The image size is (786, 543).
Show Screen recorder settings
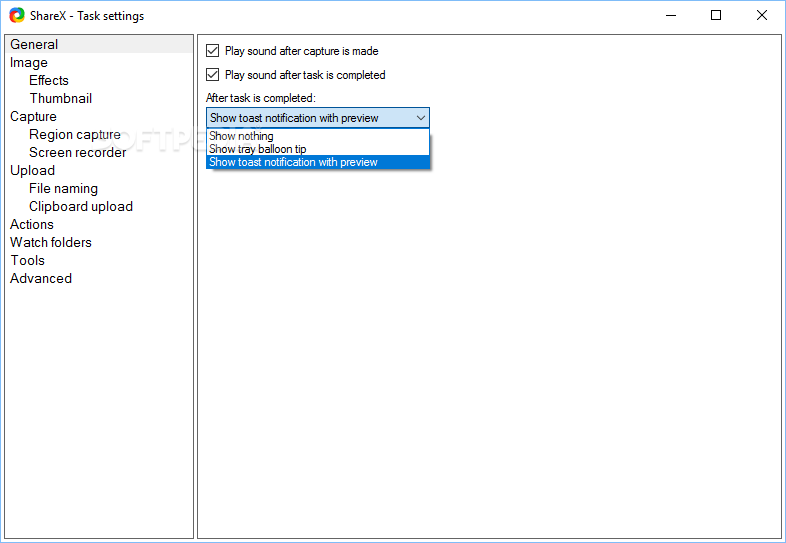[x=78, y=152]
